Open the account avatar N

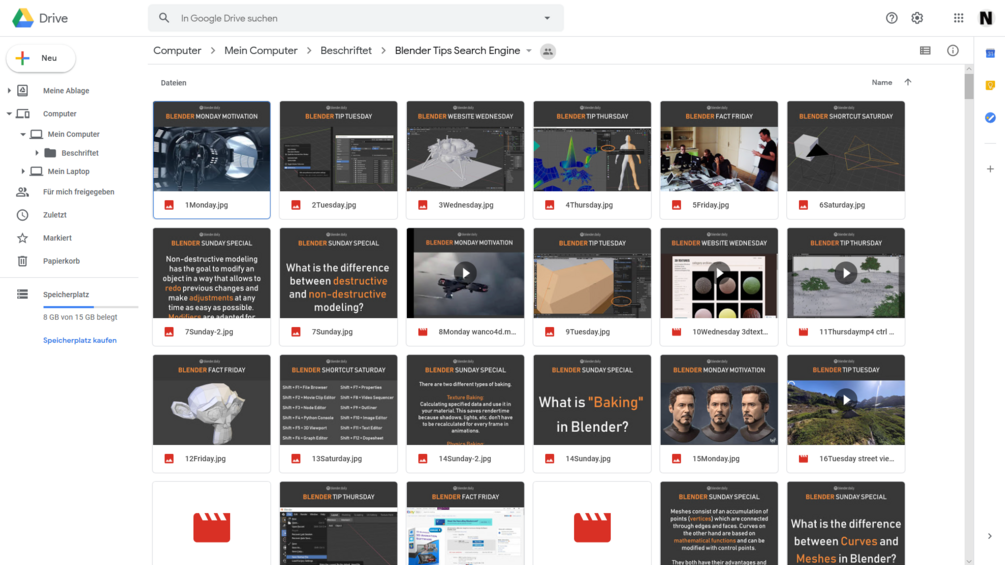tap(986, 18)
